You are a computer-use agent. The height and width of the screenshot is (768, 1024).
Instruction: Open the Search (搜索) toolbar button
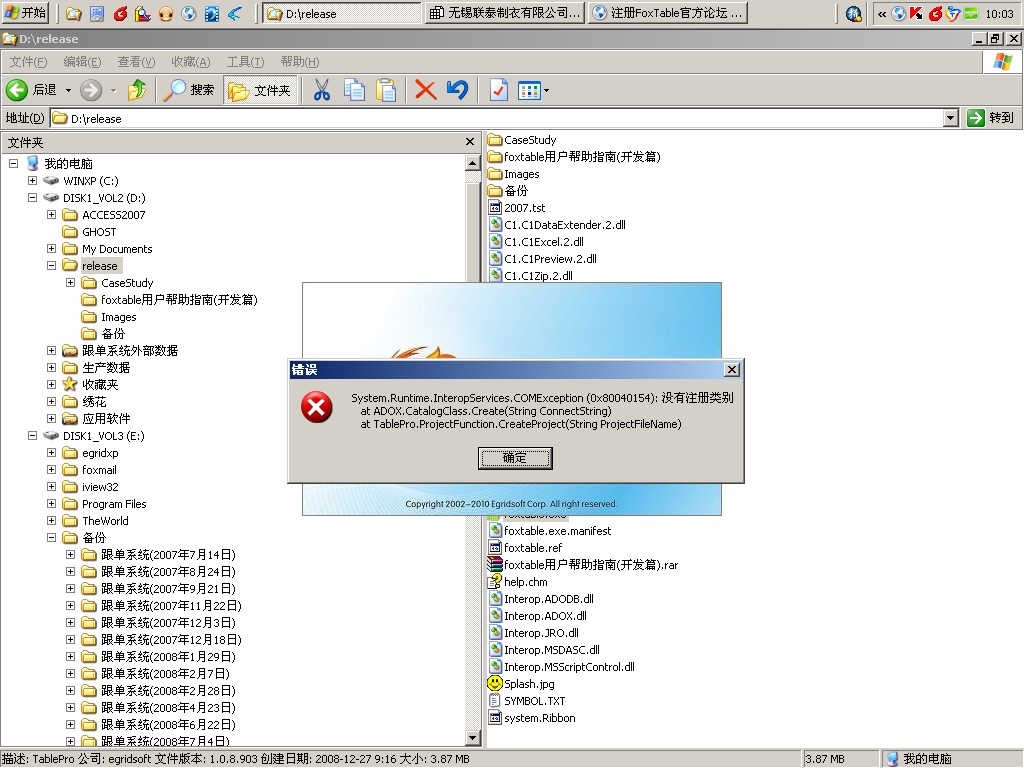[189, 90]
